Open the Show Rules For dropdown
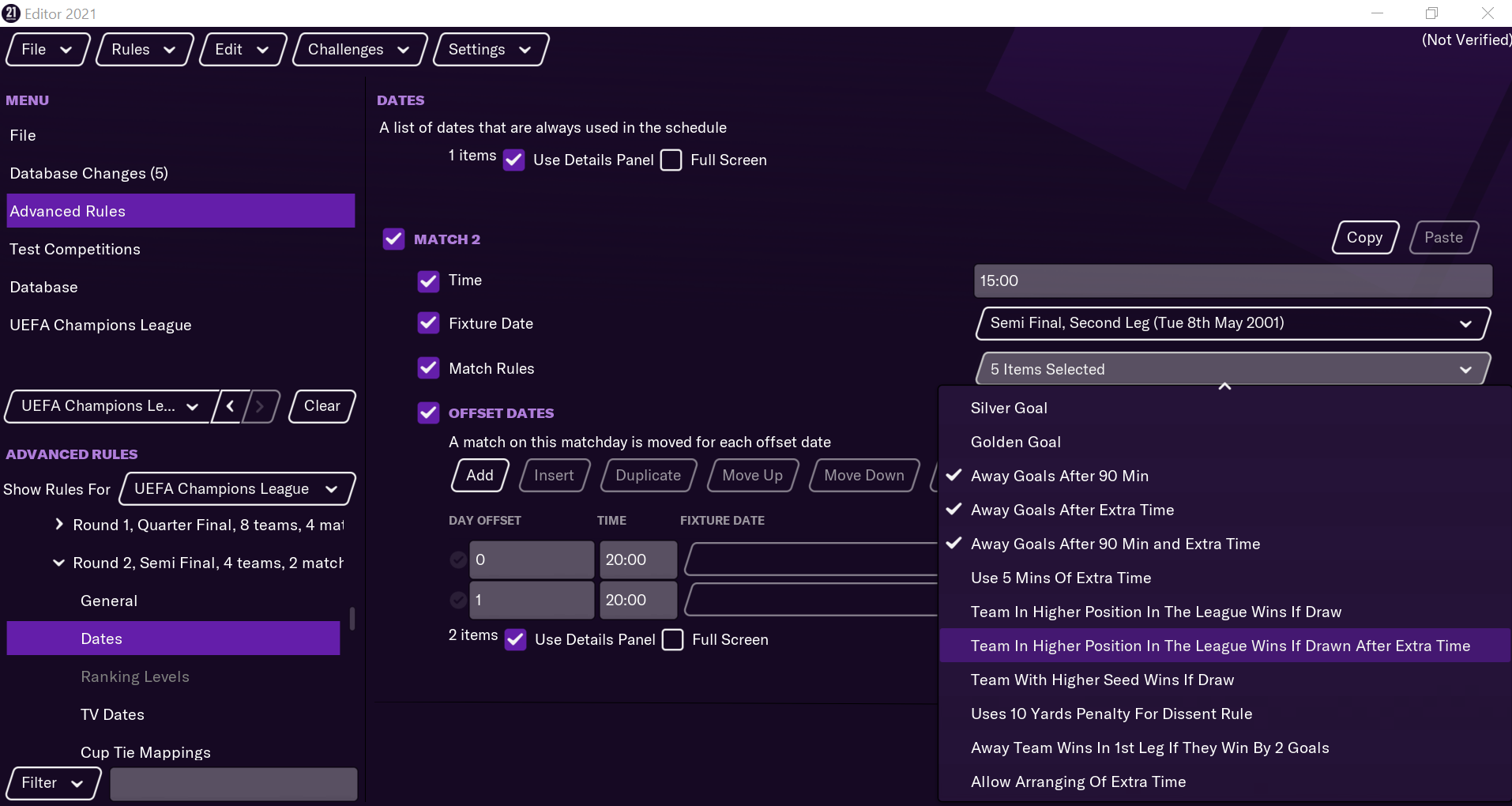This screenshot has width=1512, height=806. [x=237, y=489]
